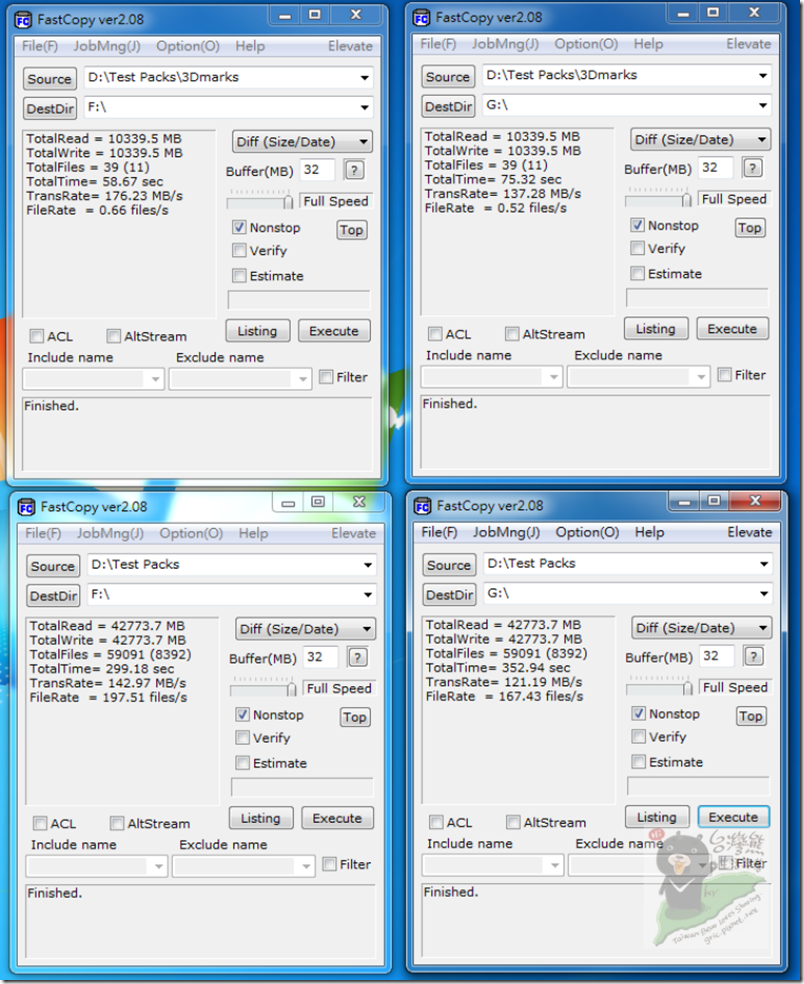Open Help menu in bottom-right window

pyautogui.click(x=649, y=532)
